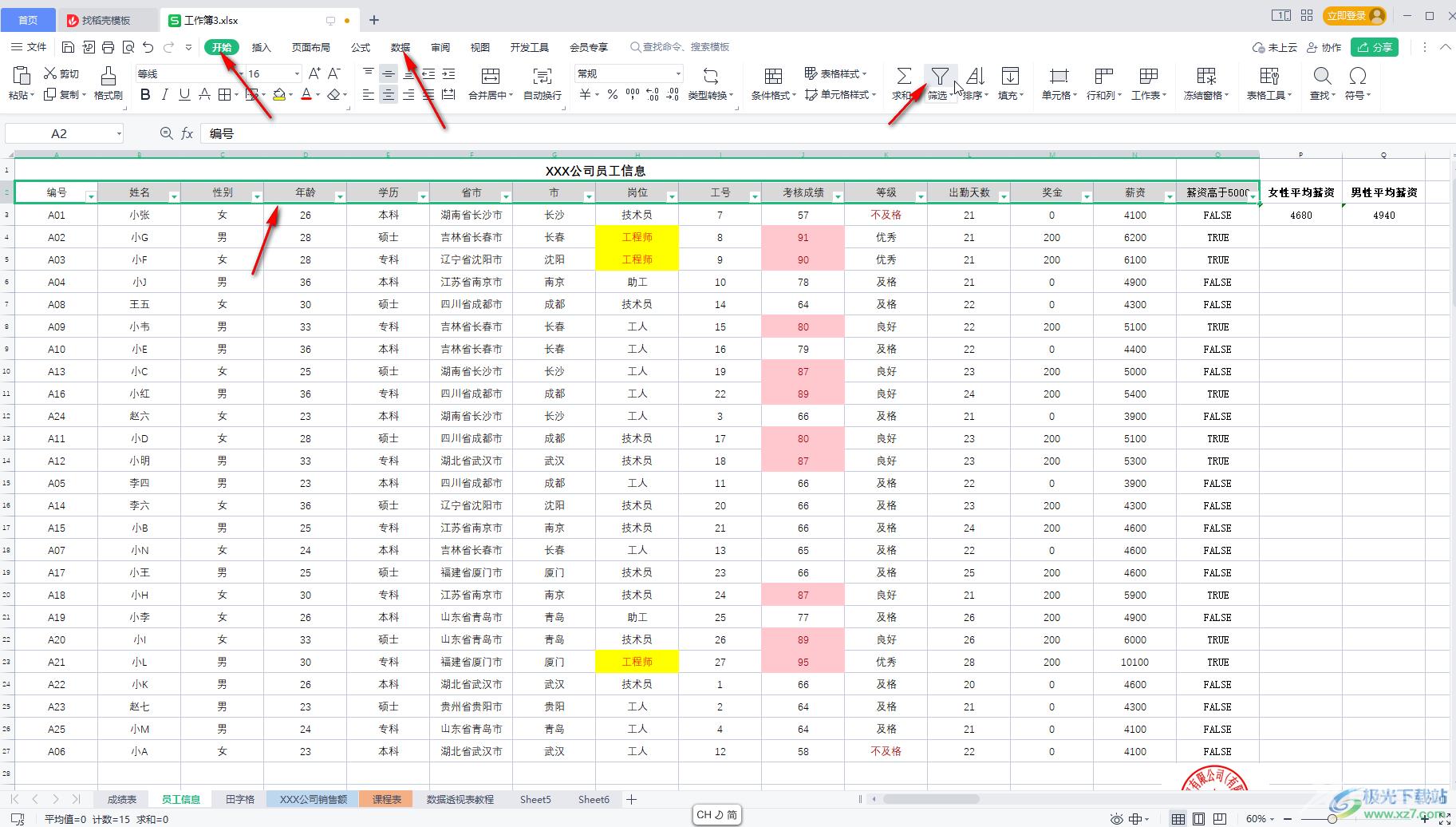
Task: Click the fill color bucket swatch
Action: coord(278,94)
